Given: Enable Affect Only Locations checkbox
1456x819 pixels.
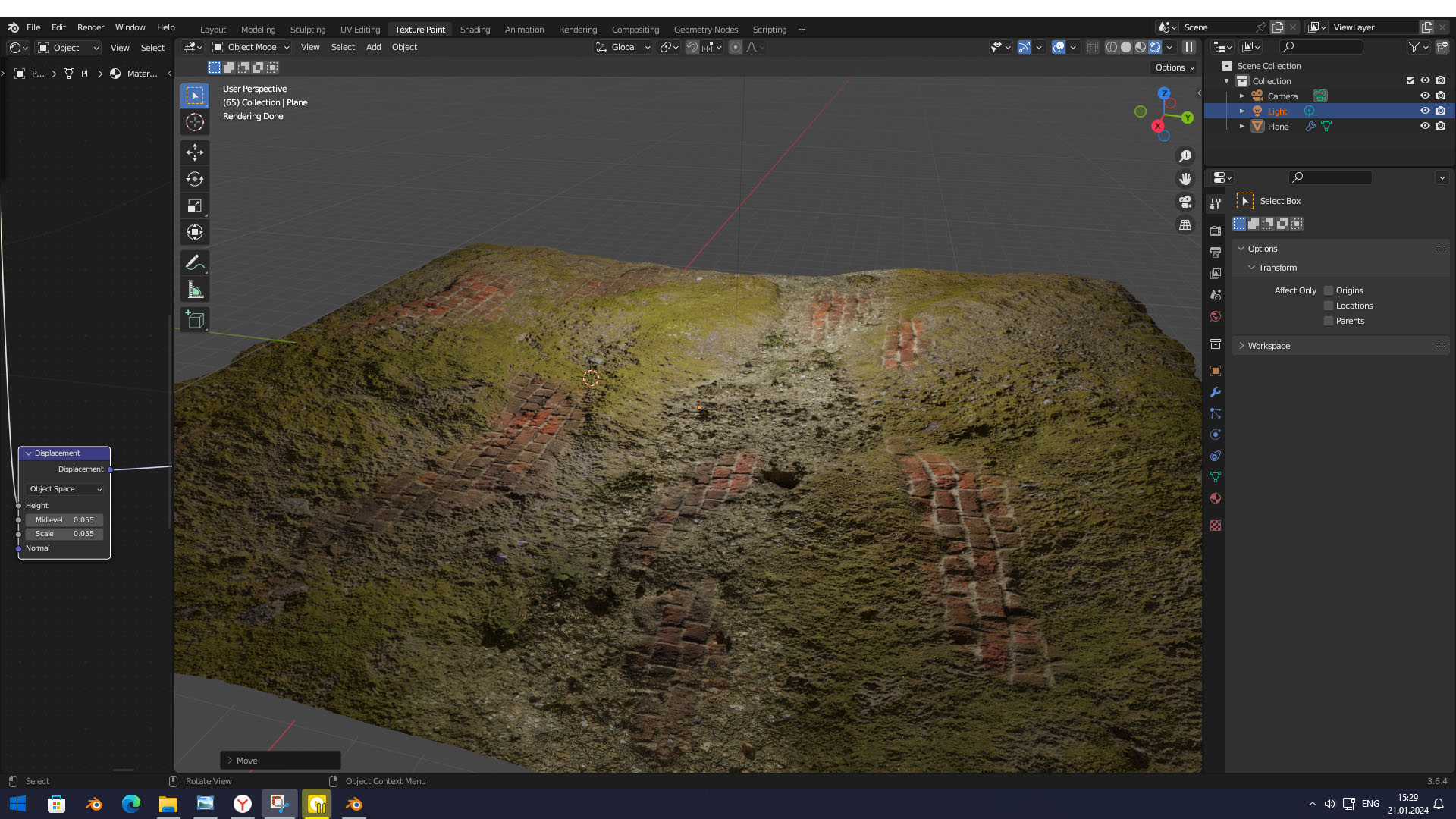Looking at the screenshot, I should point(1329,306).
